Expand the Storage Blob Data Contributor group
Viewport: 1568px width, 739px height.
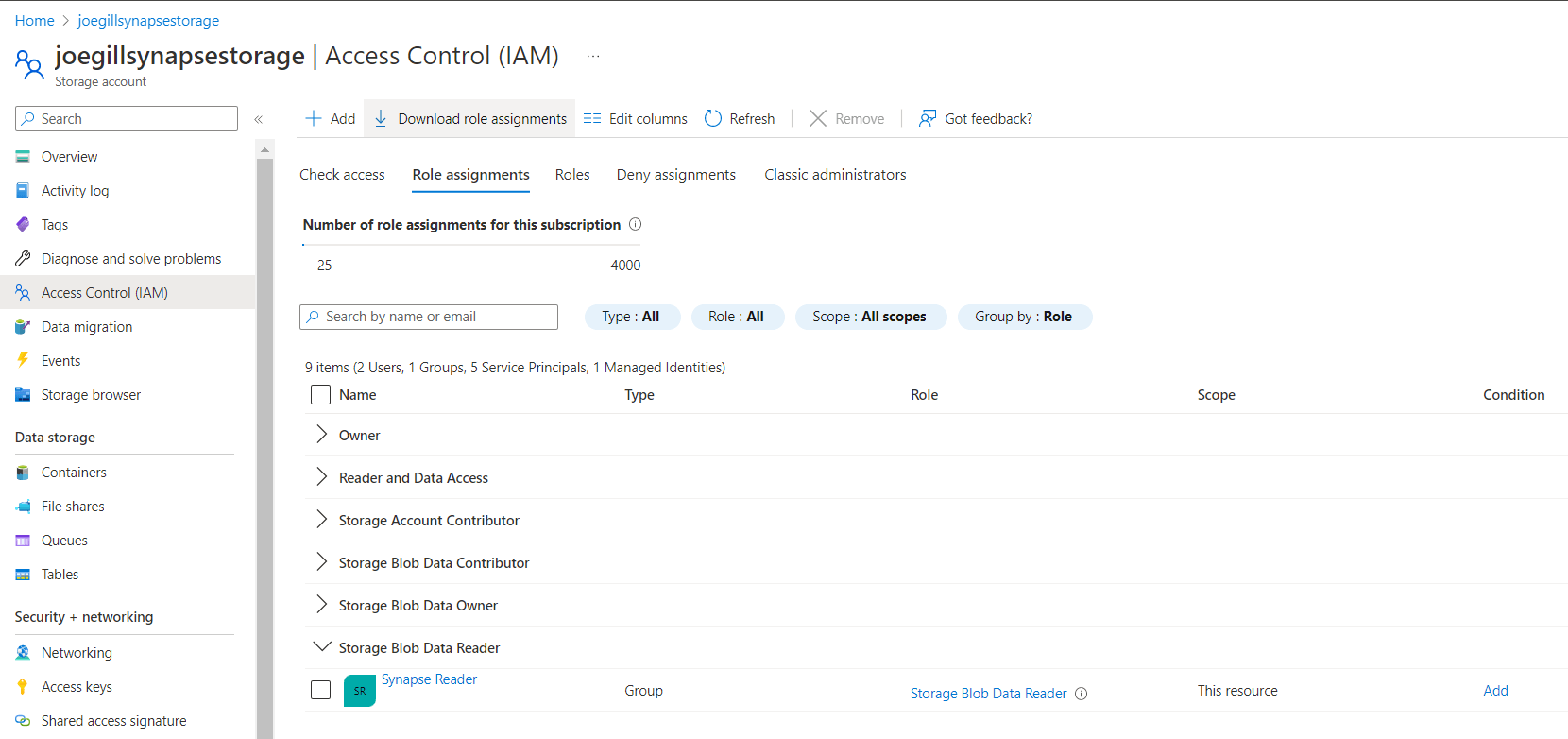[321, 562]
